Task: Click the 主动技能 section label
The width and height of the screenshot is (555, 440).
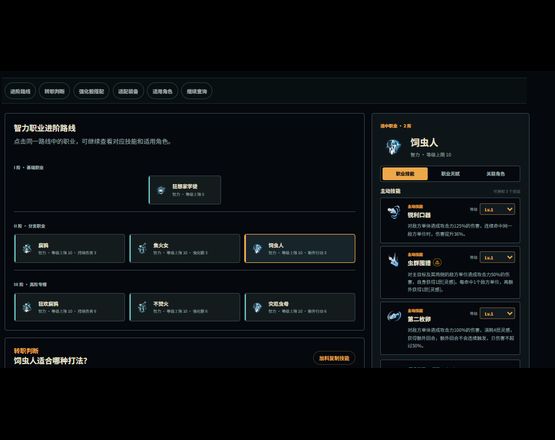Action: (x=390, y=191)
